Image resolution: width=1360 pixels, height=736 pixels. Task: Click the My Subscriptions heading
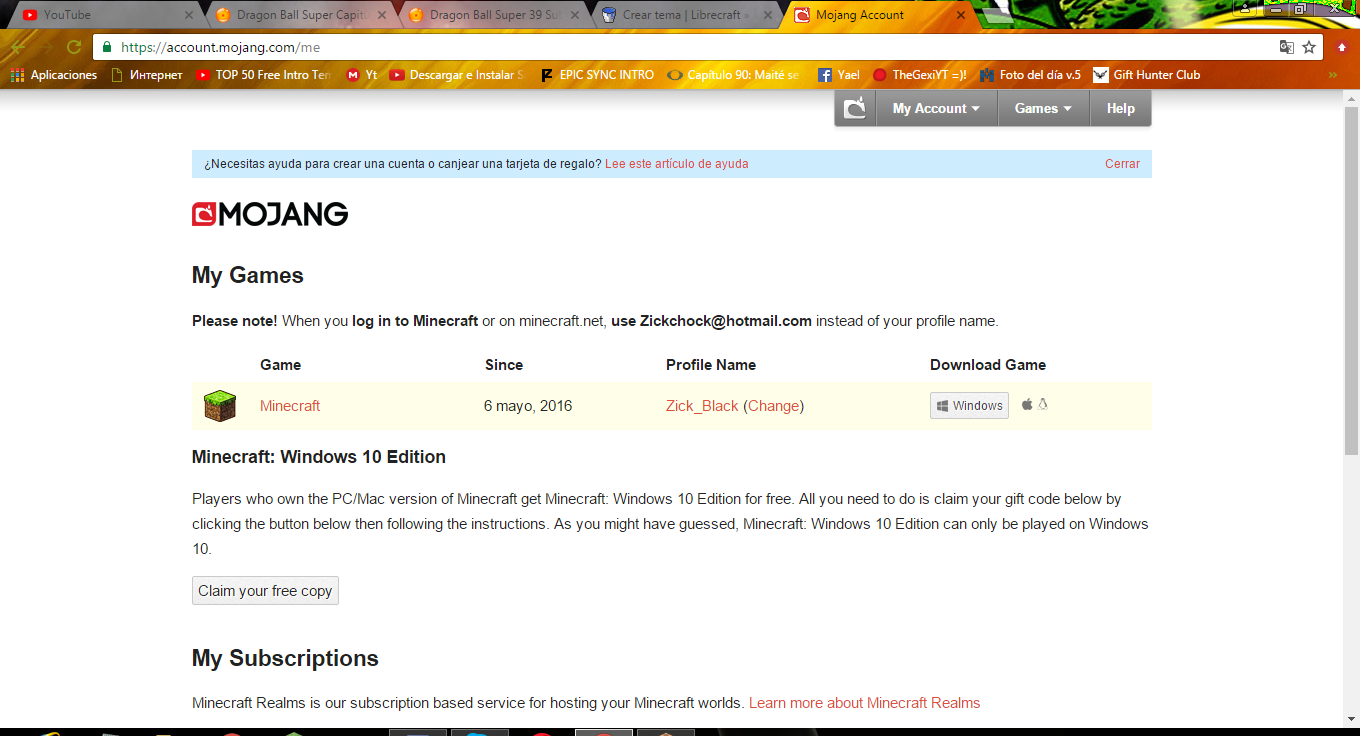pos(285,658)
